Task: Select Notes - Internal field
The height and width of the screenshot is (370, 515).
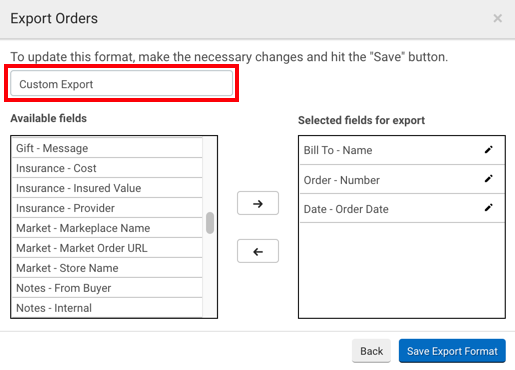Action: (107, 308)
